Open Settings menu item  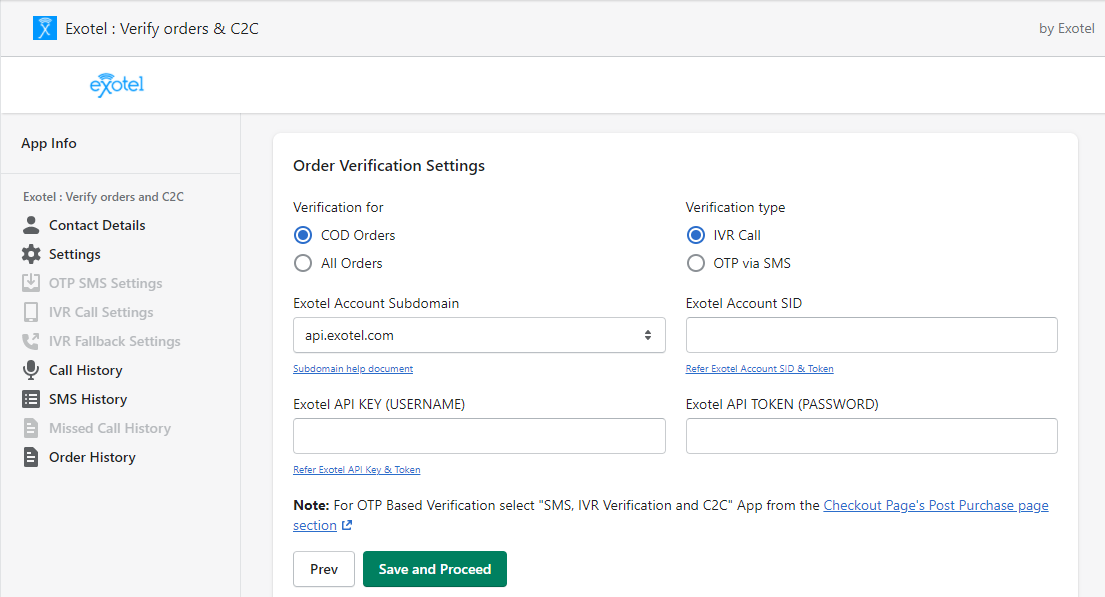(x=75, y=254)
